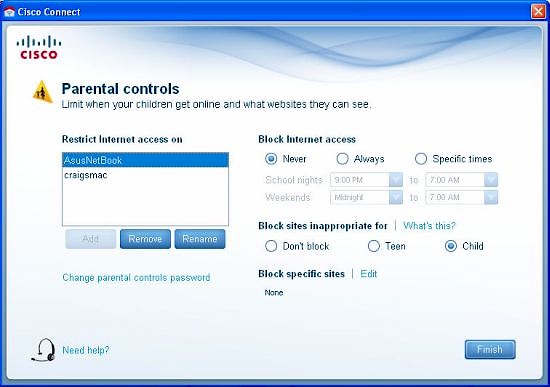Open the What's this? link
This screenshot has height=387, width=550.
tap(429, 226)
